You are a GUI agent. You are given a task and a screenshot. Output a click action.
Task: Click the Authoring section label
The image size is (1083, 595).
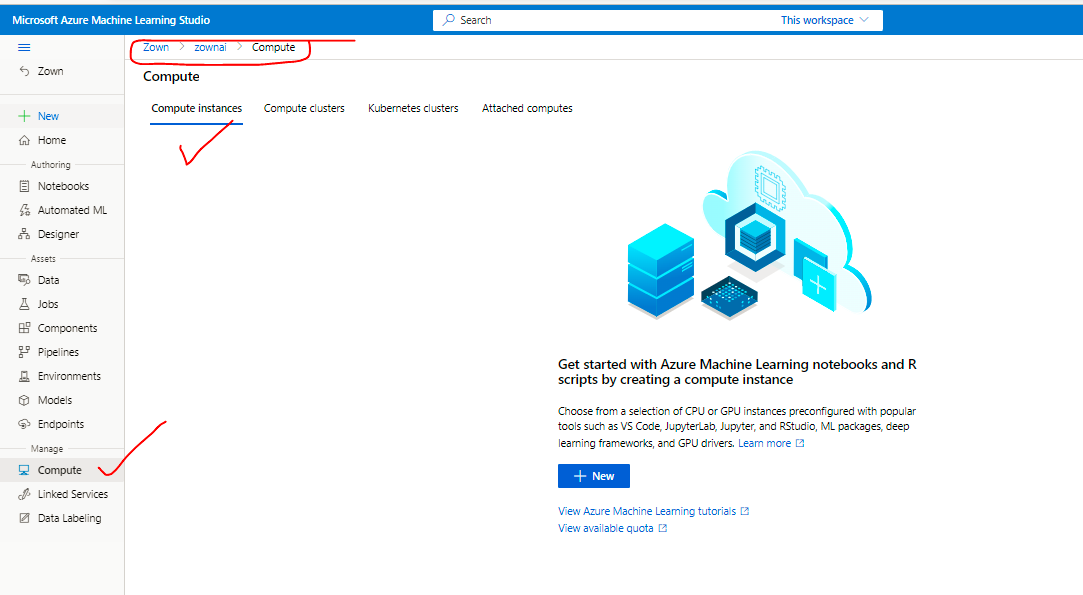tap(50, 164)
